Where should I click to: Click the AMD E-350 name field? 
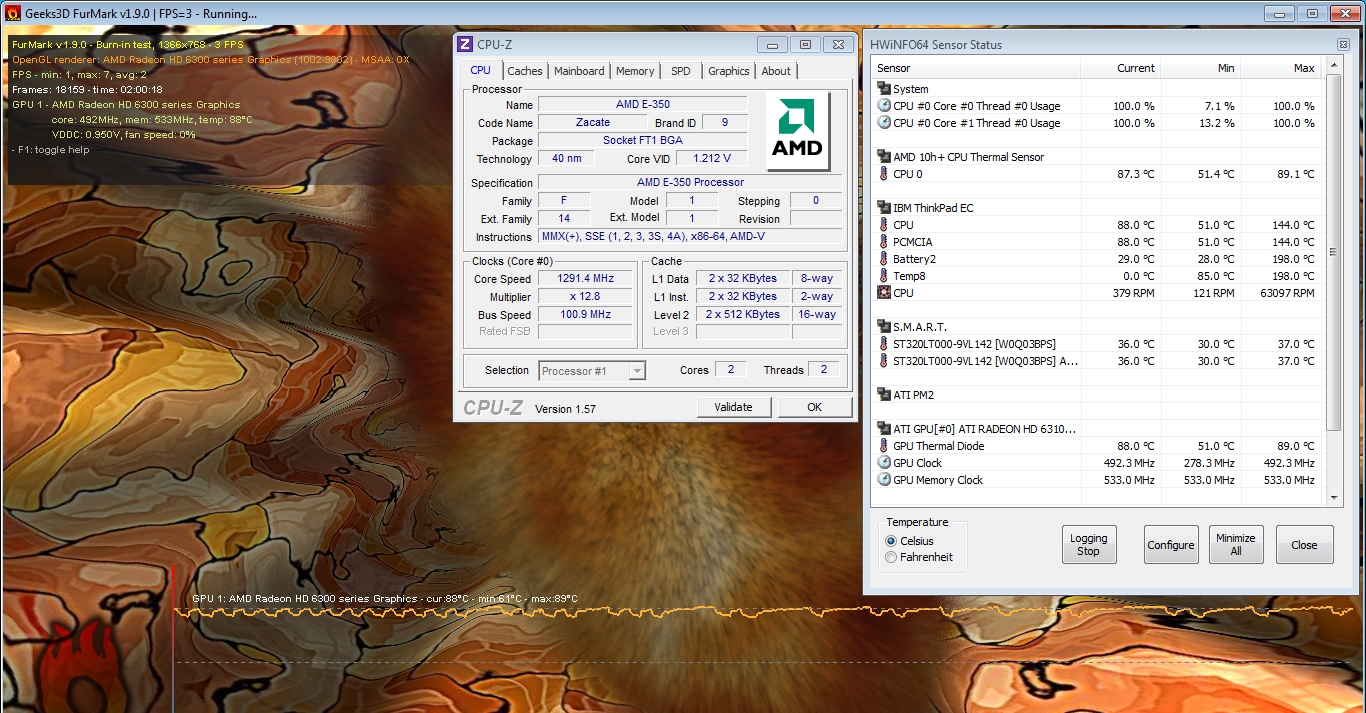pyautogui.click(x=642, y=105)
